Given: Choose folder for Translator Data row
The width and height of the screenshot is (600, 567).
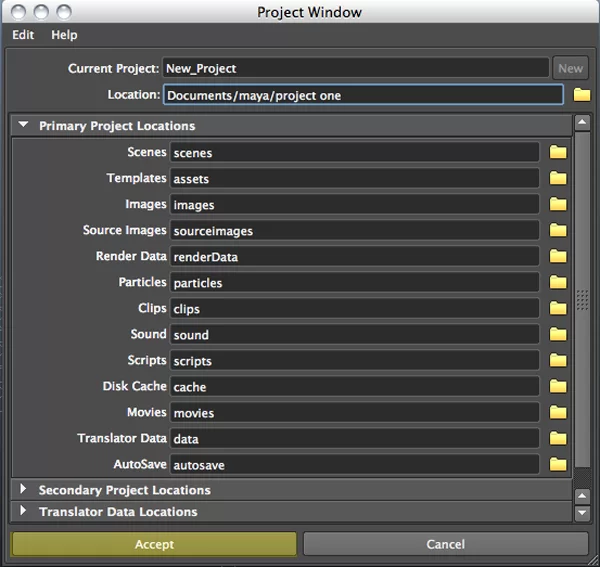Looking at the screenshot, I should pyautogui.click(x=558, y=439).
